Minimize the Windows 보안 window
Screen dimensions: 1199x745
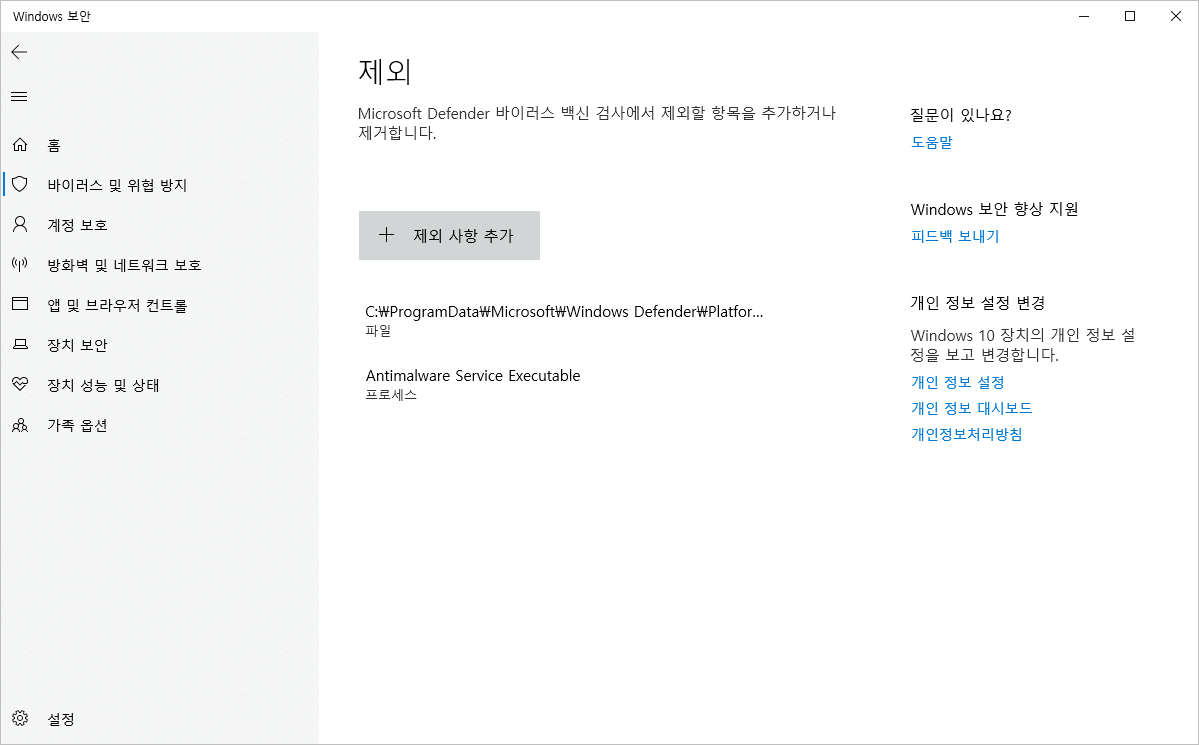1084,16
